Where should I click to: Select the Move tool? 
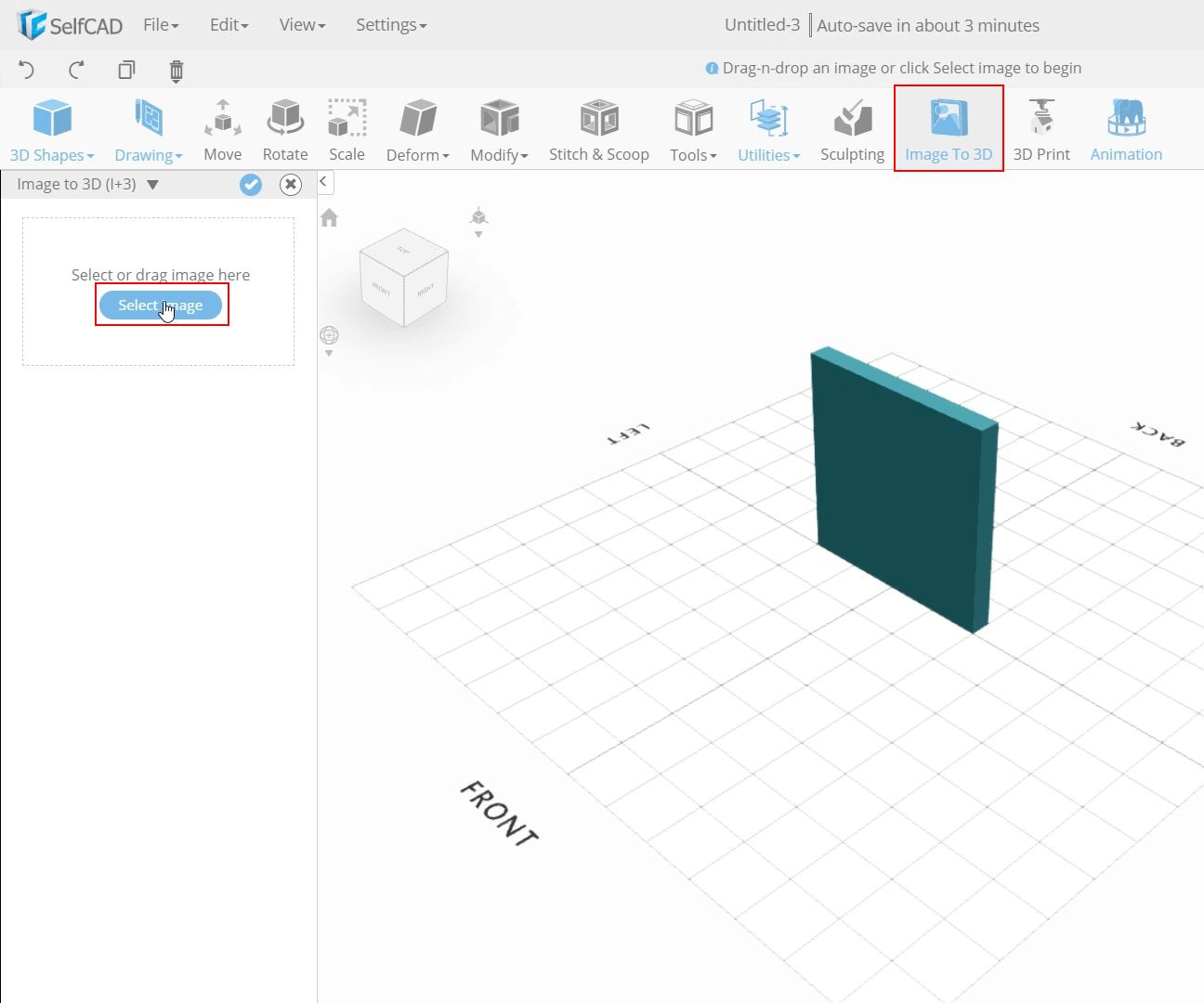tap(223, 130)
